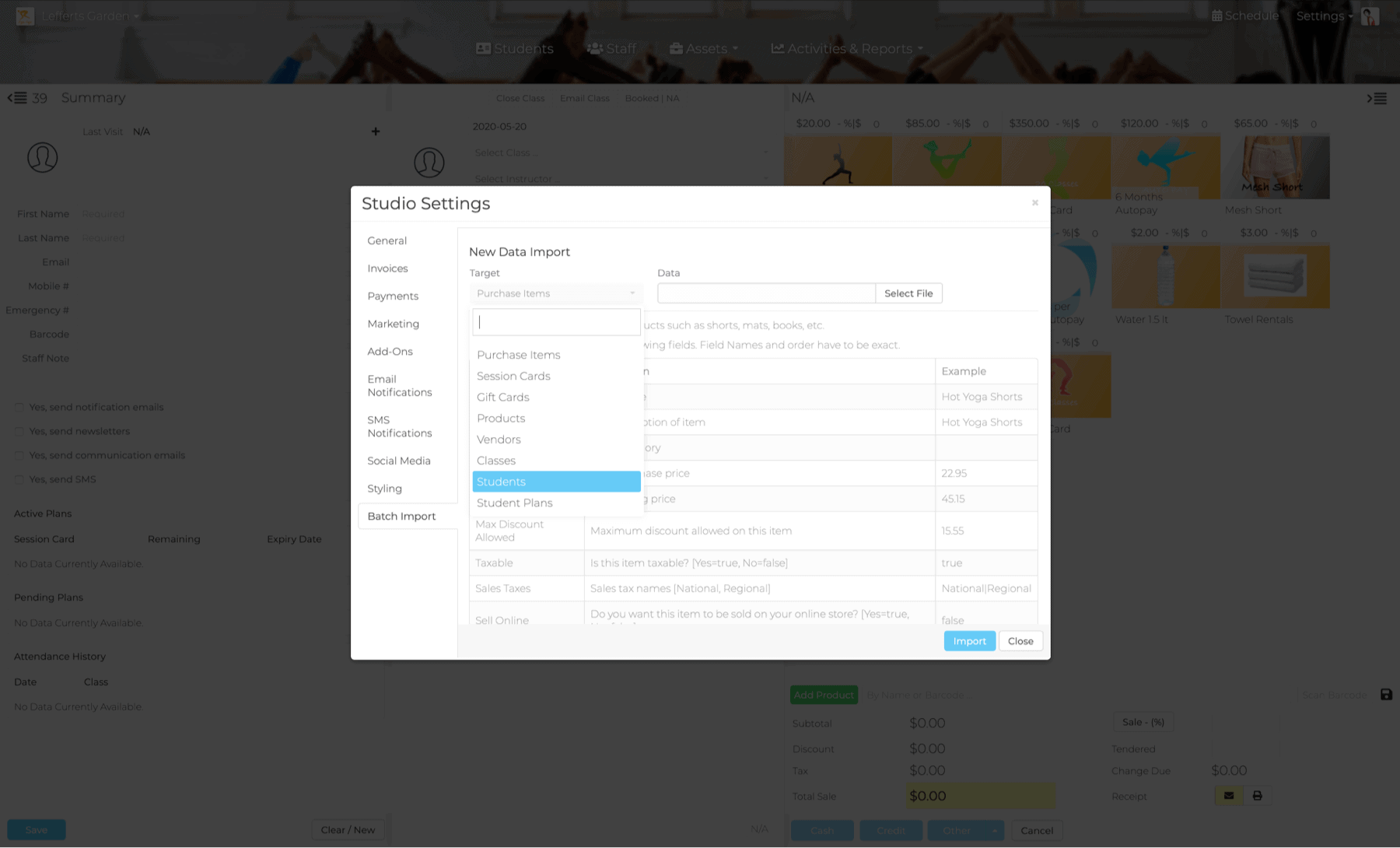Collapse the left panel using list icon
Screen dimensions: 1400x848
pyautogui.click(x=17, y=98)
